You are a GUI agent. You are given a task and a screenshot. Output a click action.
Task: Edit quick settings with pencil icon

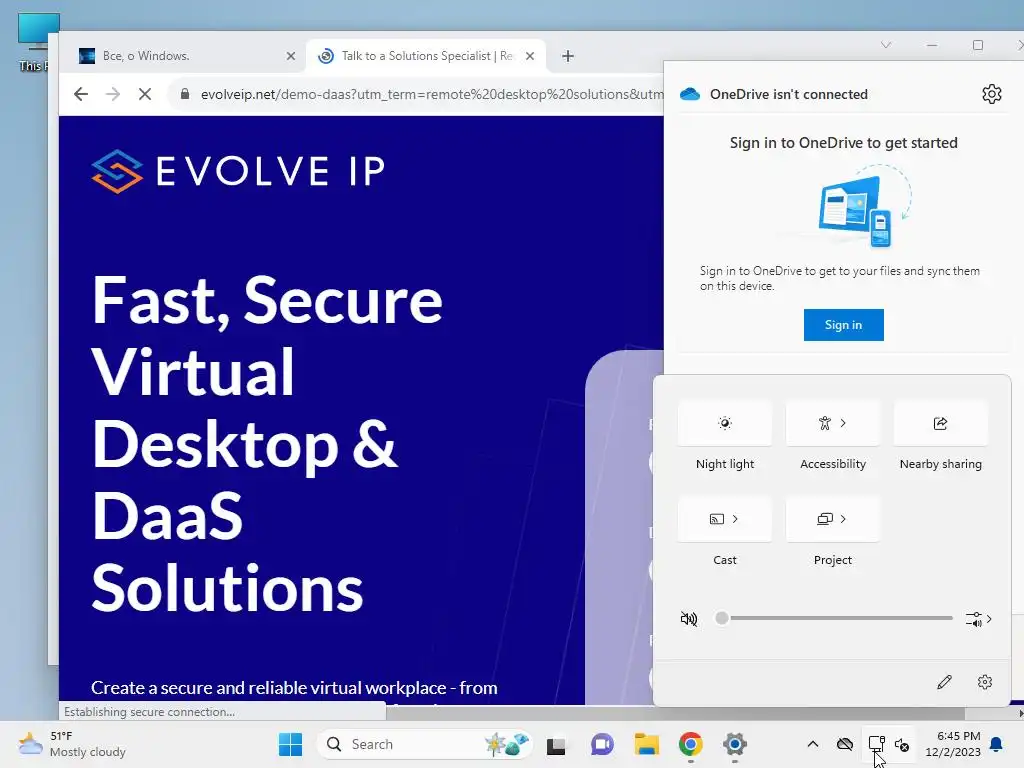point(944,682)
